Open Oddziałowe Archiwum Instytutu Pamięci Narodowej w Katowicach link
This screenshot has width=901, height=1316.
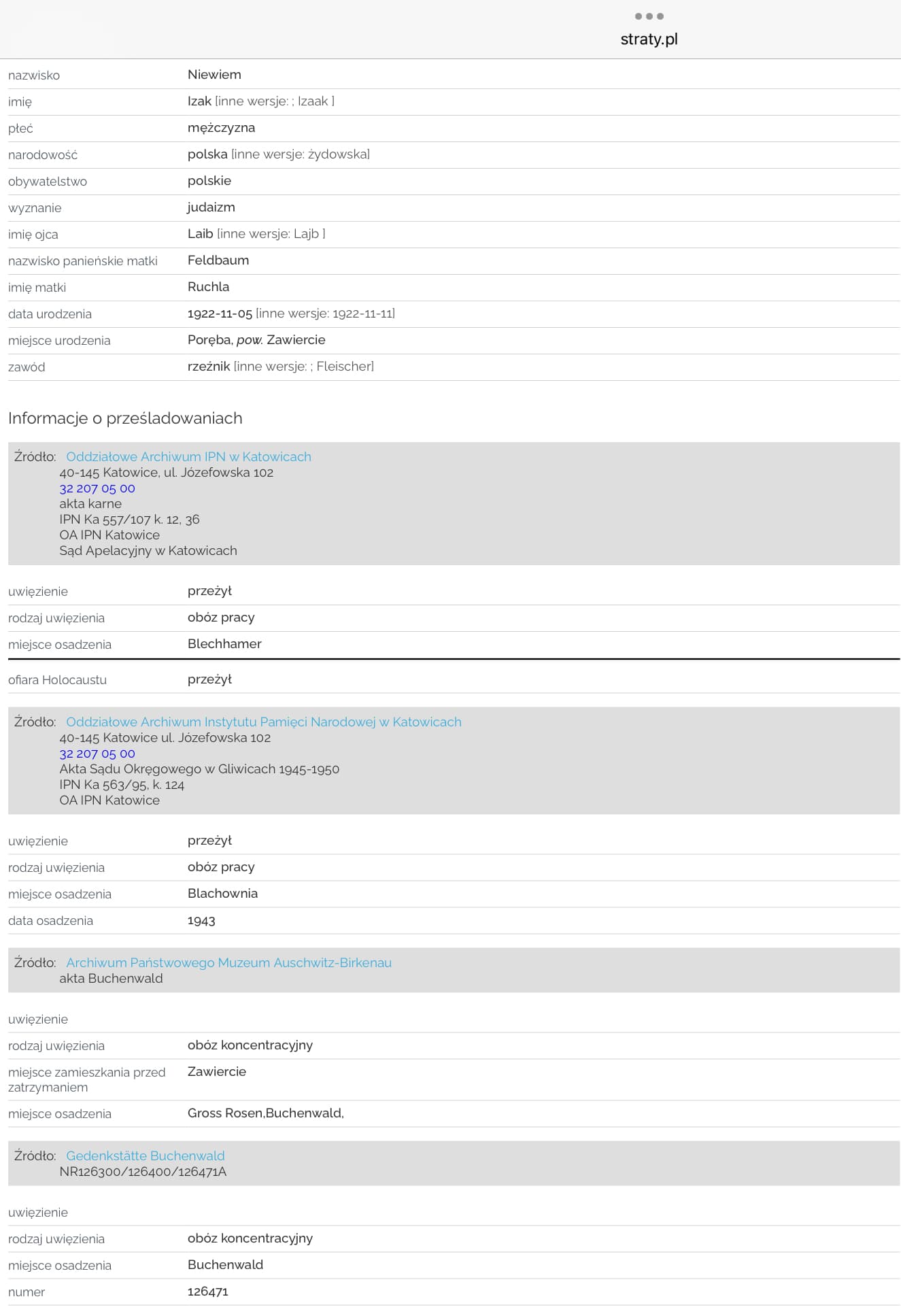[263, 722]
